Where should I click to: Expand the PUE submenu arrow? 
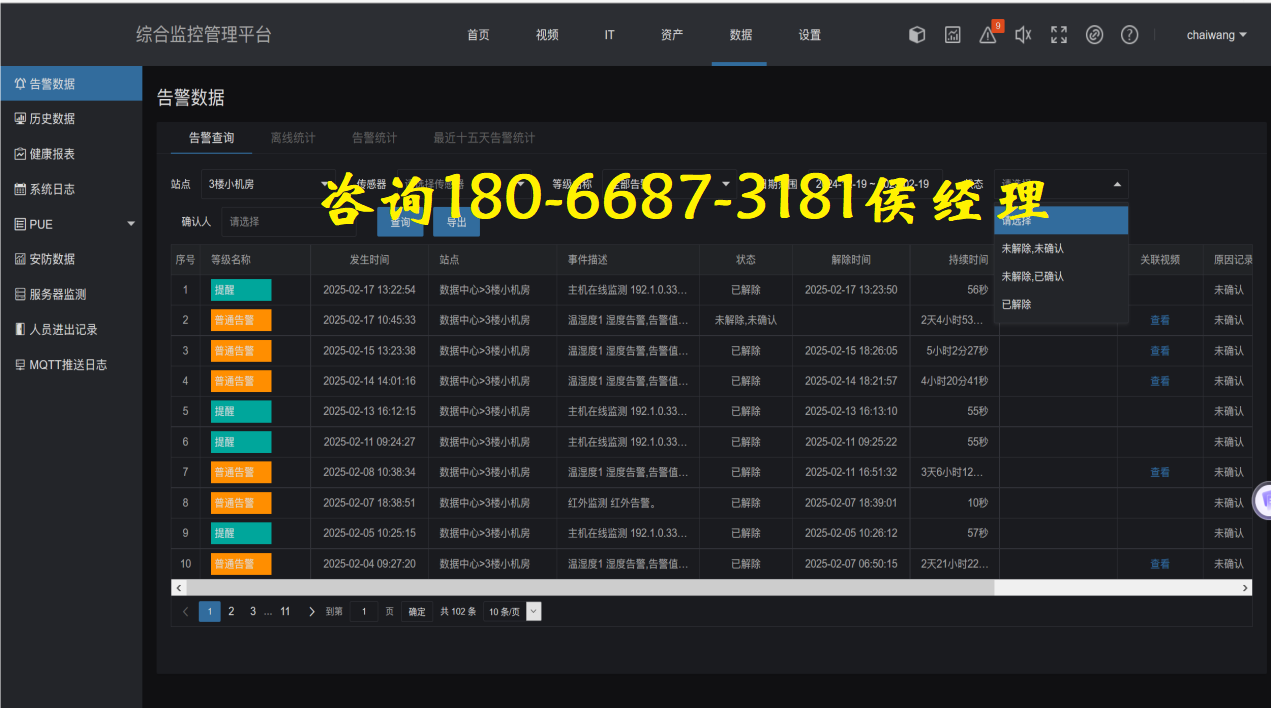click(x=131, y=224)
